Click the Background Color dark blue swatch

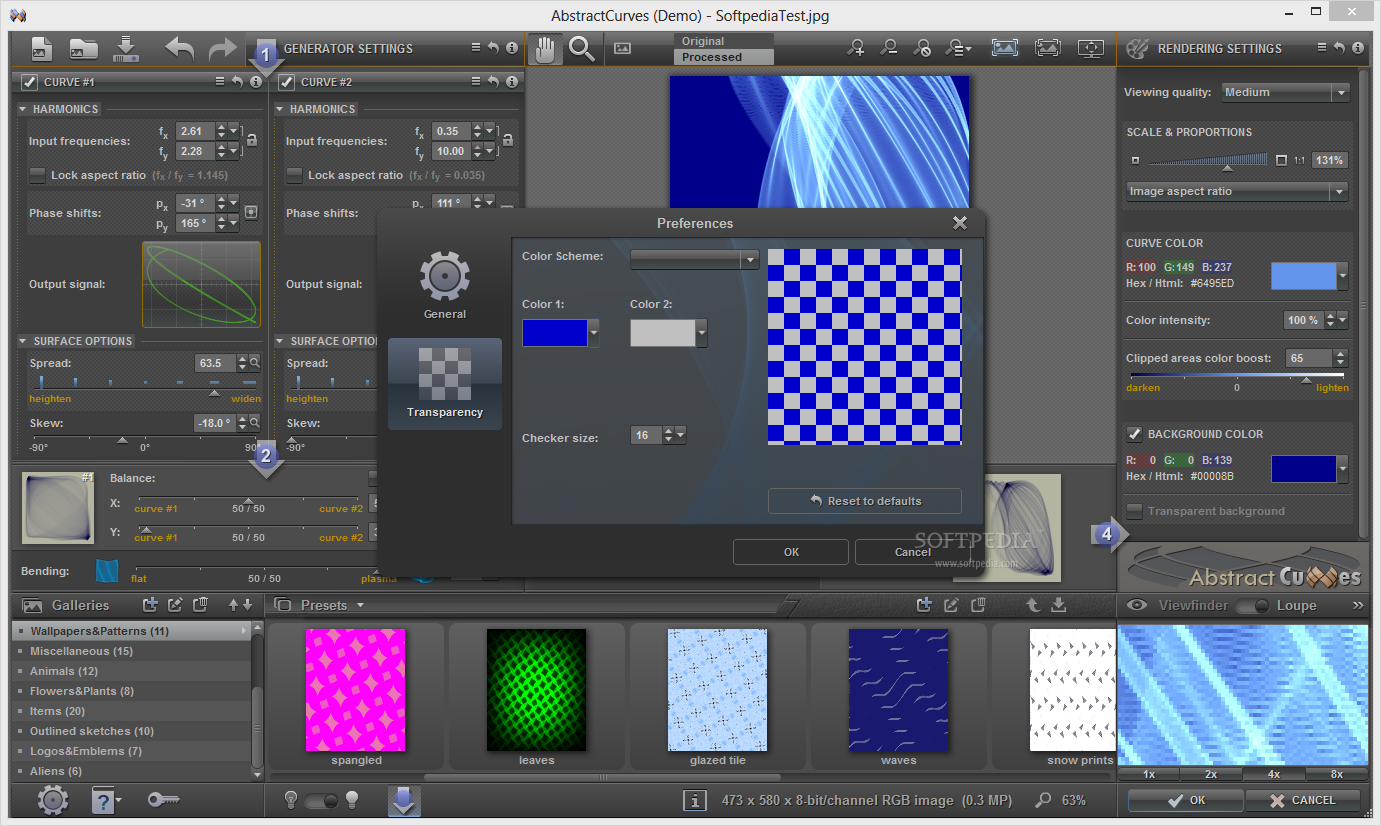[x=1304, y=469]
